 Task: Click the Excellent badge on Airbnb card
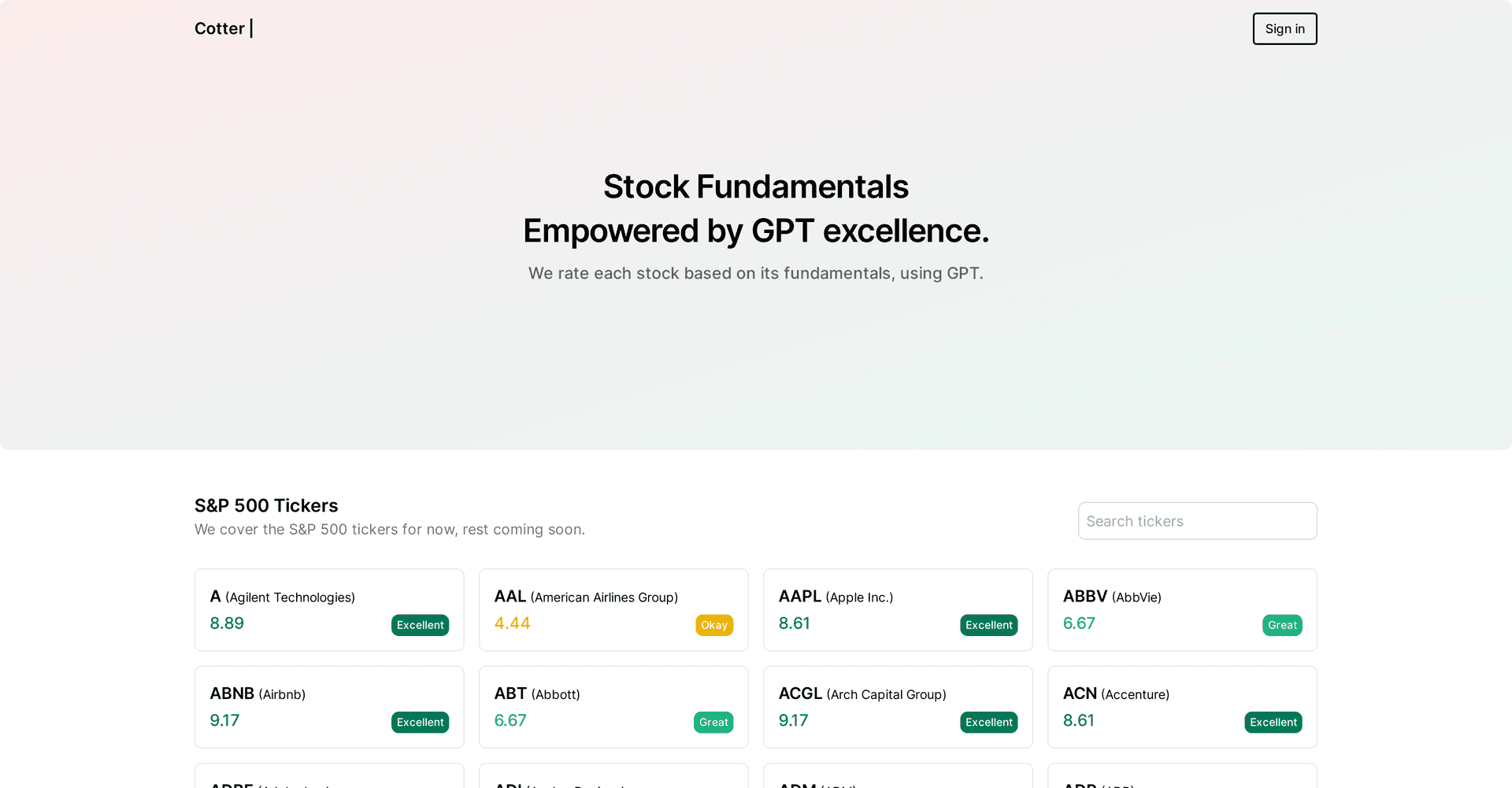click(420, 723)
